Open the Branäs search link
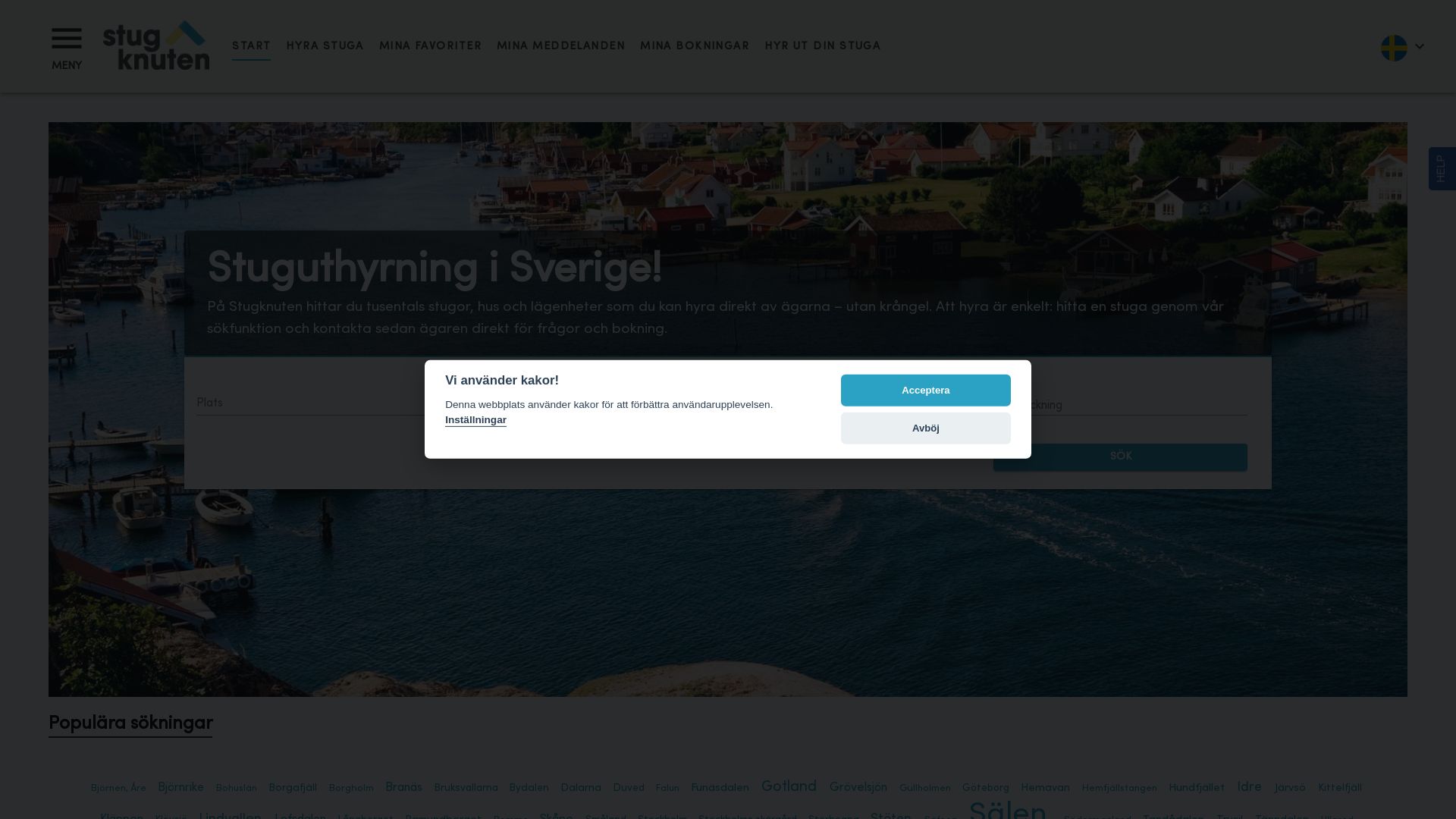The image size is (1456, 819). (x=403, y=787)
